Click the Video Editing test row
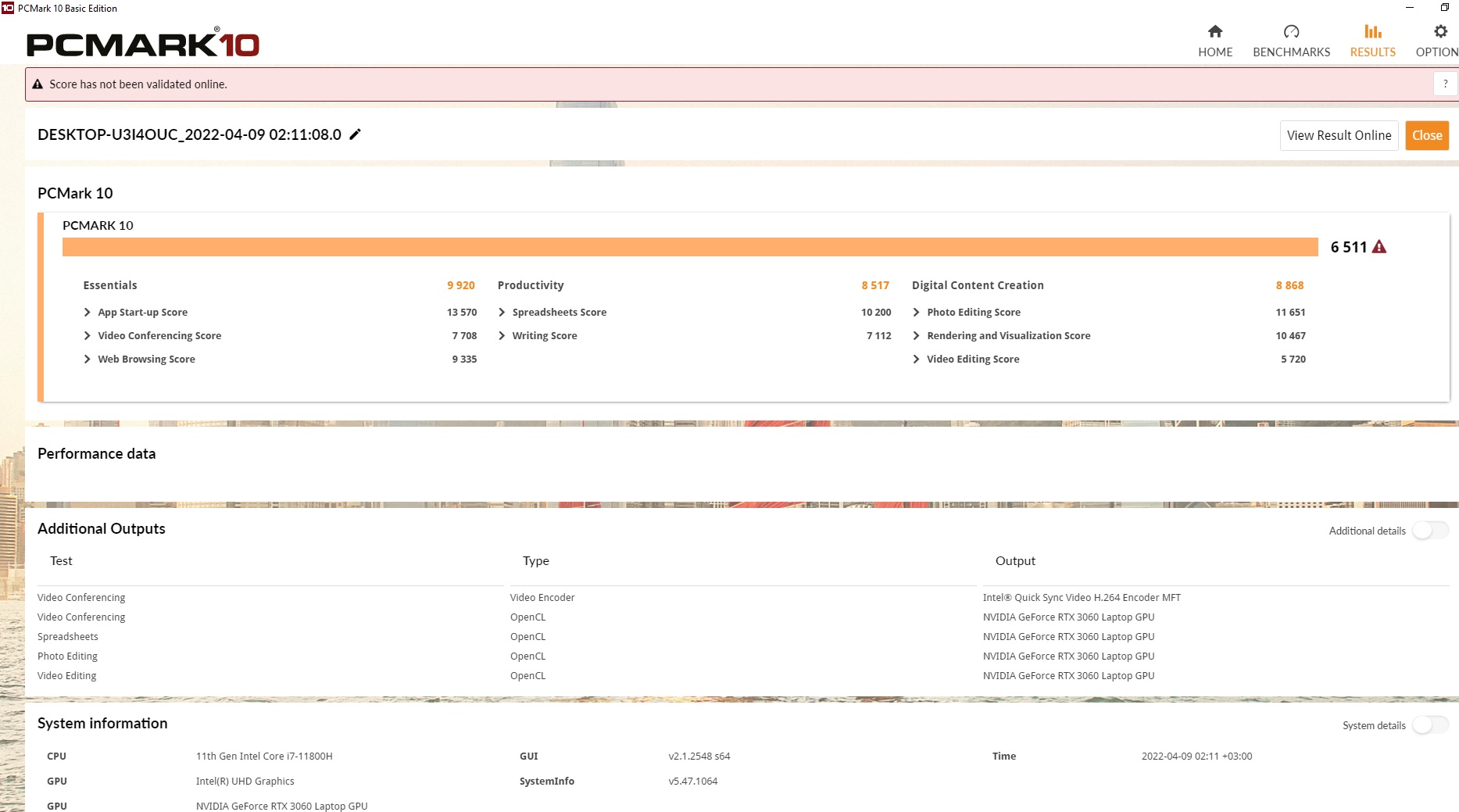The height and width of the screenshot is (812, 1459). (x=66, y=675)
